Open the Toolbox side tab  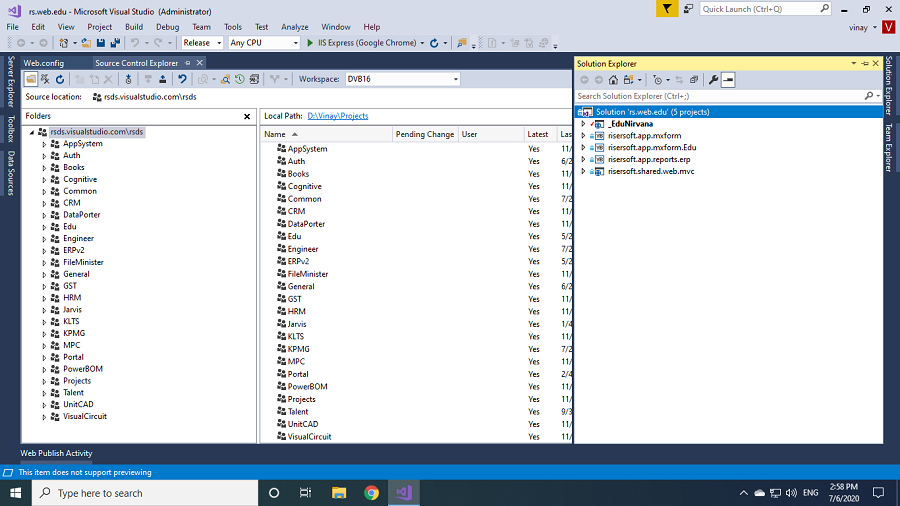point(10,129)
